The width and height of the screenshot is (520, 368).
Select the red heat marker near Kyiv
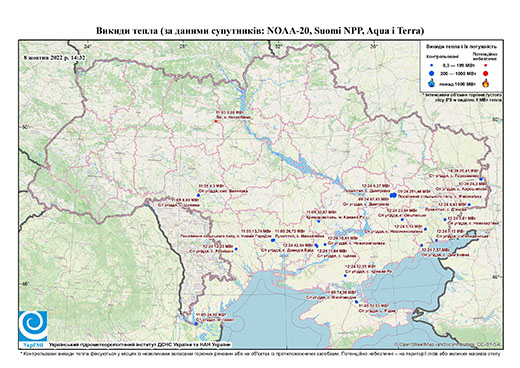216,121
